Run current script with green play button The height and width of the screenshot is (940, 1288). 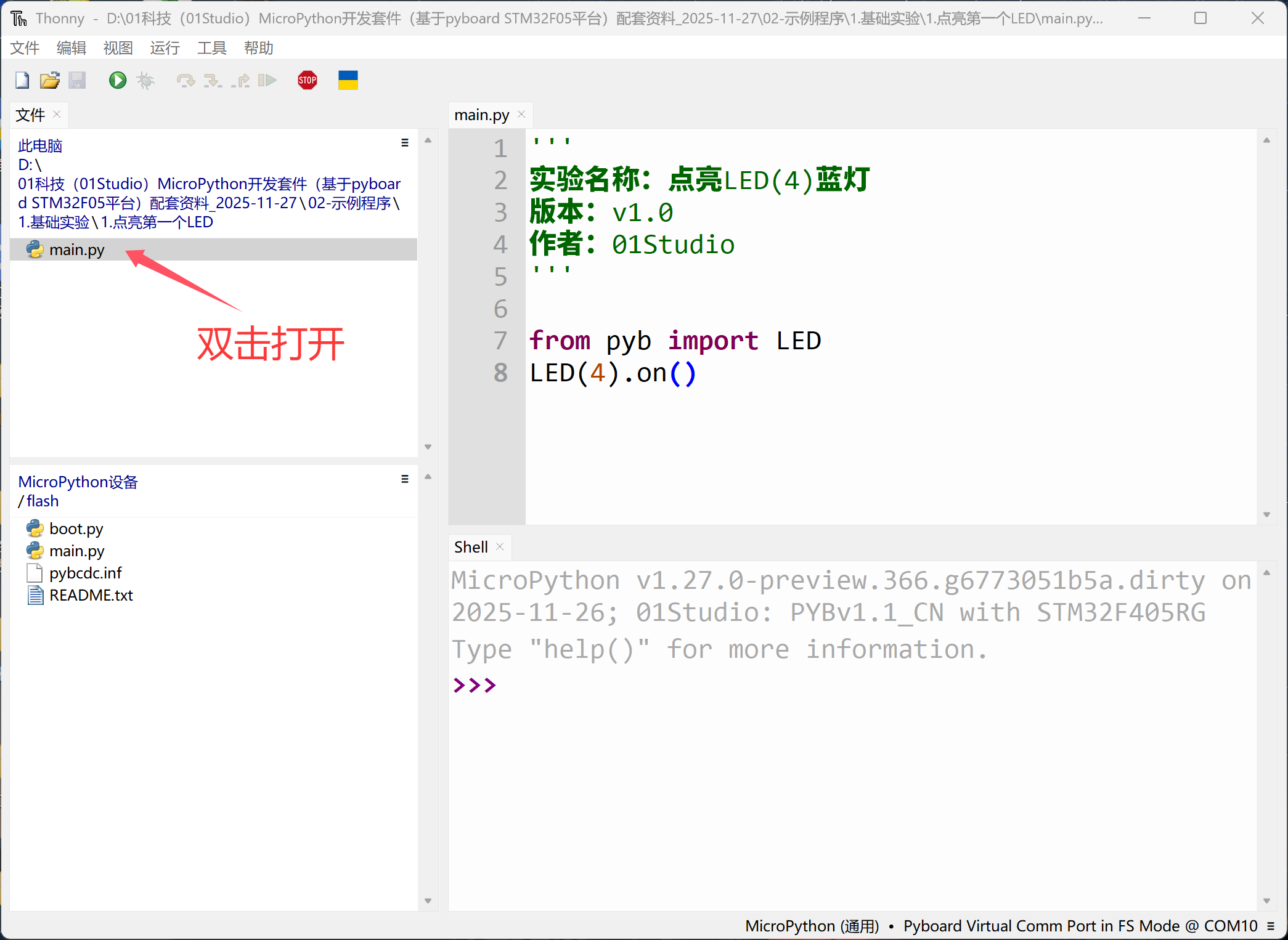[117, 80]
